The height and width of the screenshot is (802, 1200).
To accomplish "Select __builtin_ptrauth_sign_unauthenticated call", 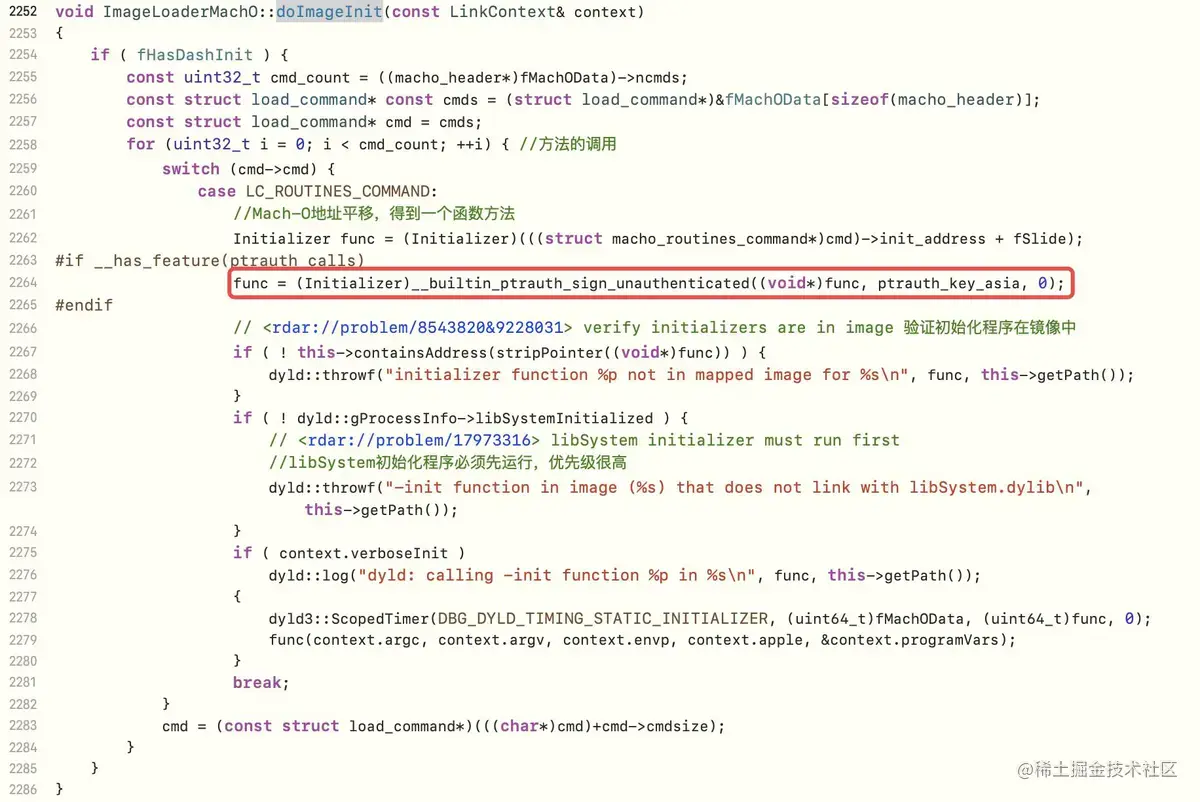I will 581,284.
